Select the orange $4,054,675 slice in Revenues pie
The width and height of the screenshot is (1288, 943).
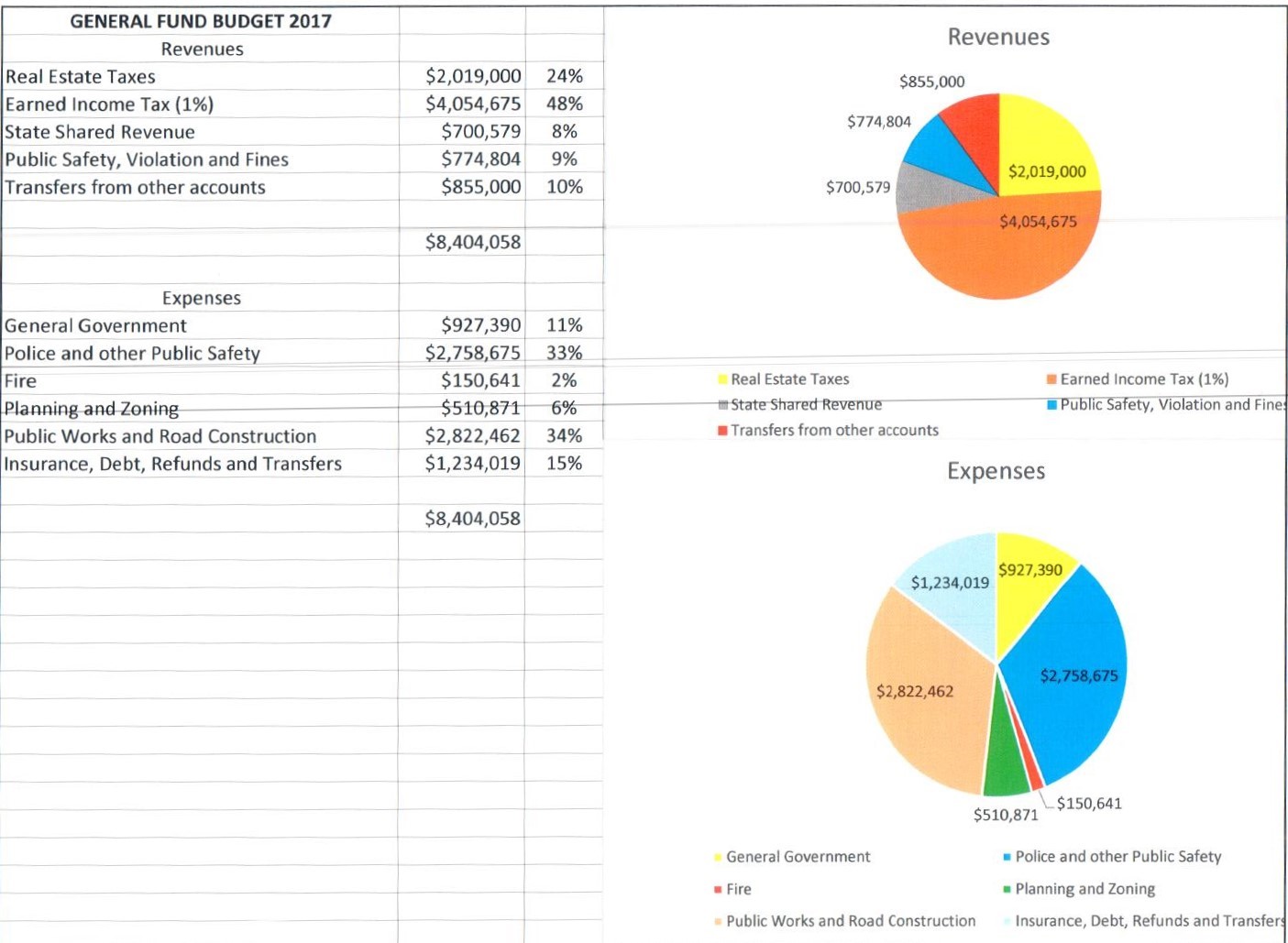990,257
